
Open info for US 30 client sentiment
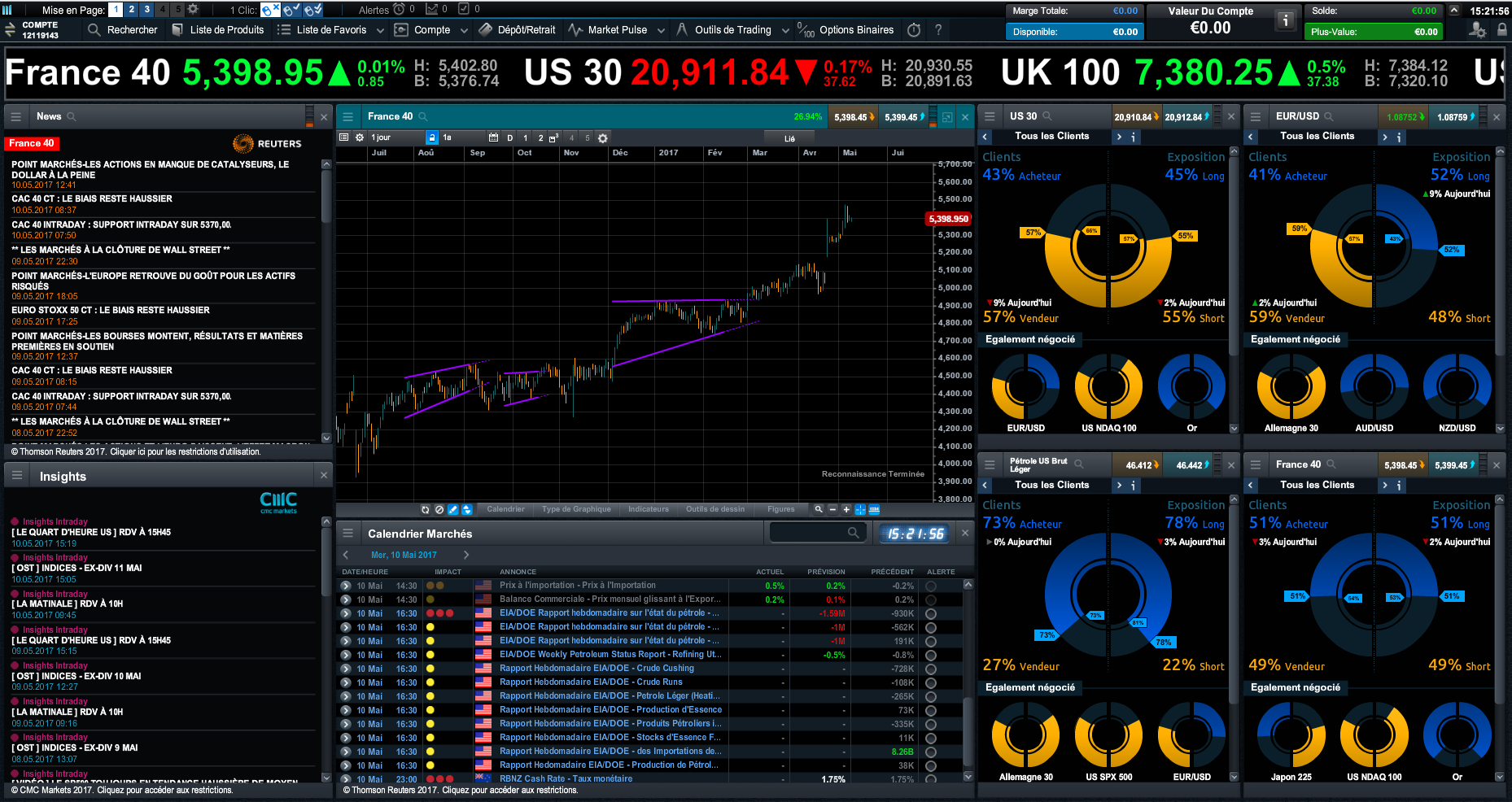point(1133,137)
